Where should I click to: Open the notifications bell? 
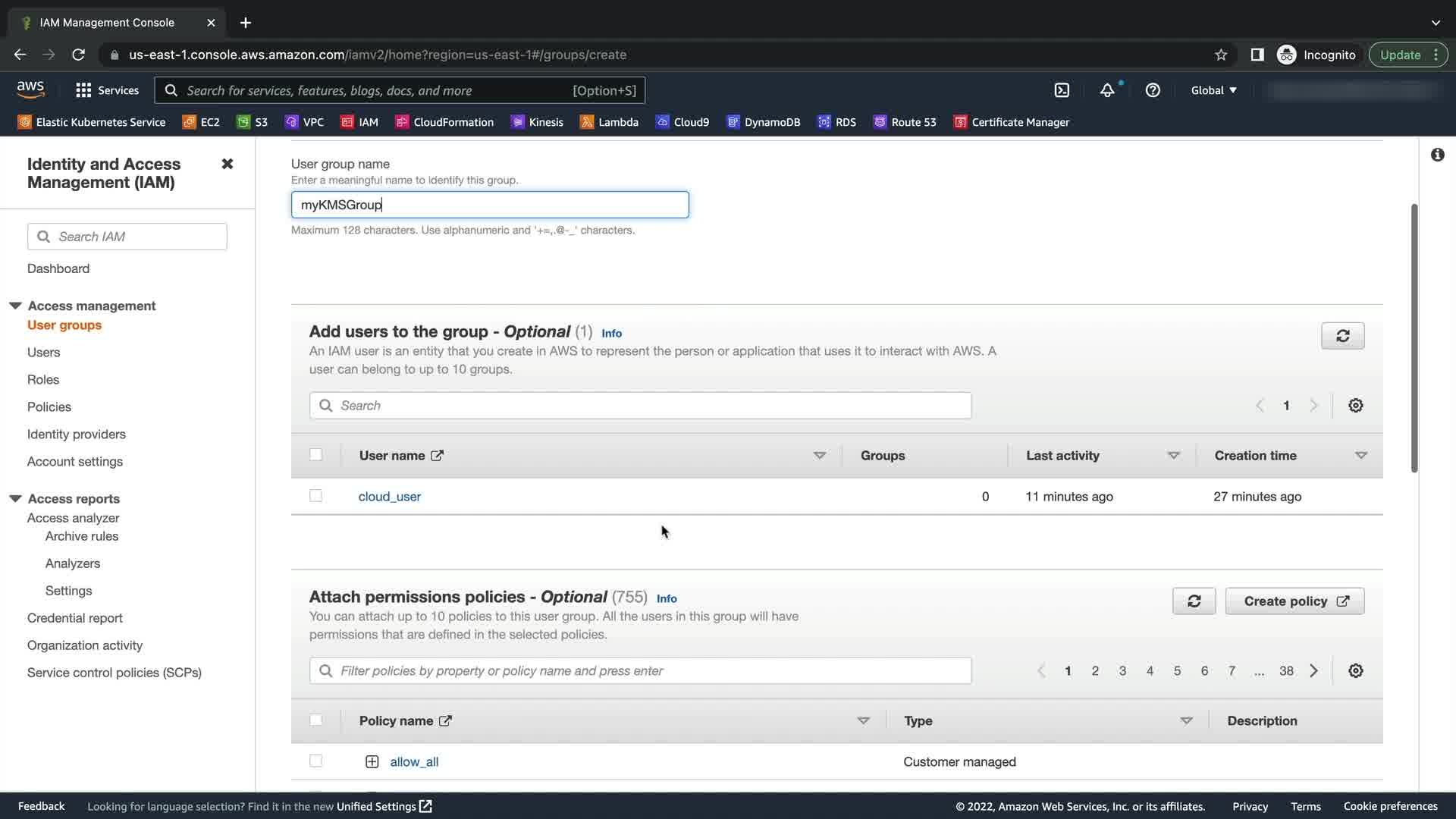1107,90
